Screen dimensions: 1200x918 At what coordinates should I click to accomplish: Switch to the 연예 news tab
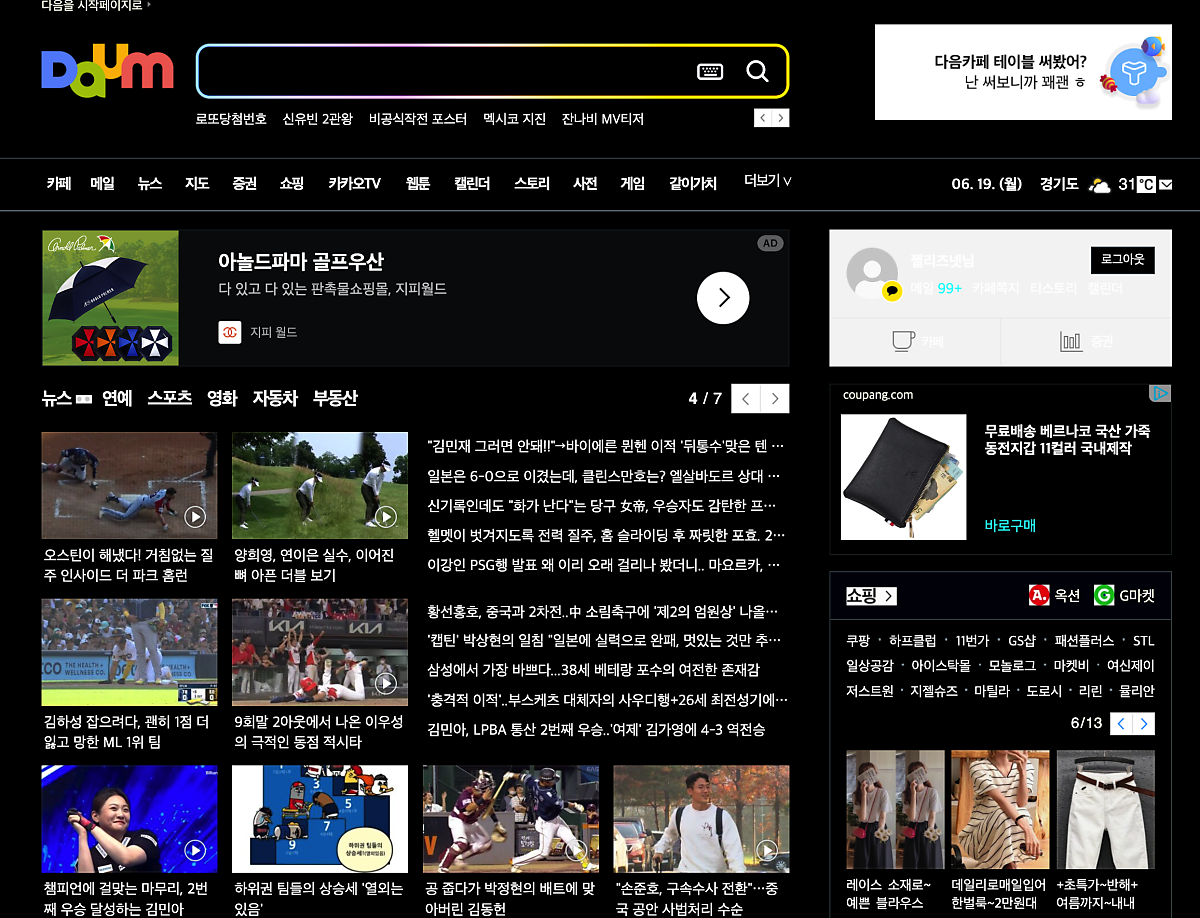pyautogui.click(x=117, y=398)
